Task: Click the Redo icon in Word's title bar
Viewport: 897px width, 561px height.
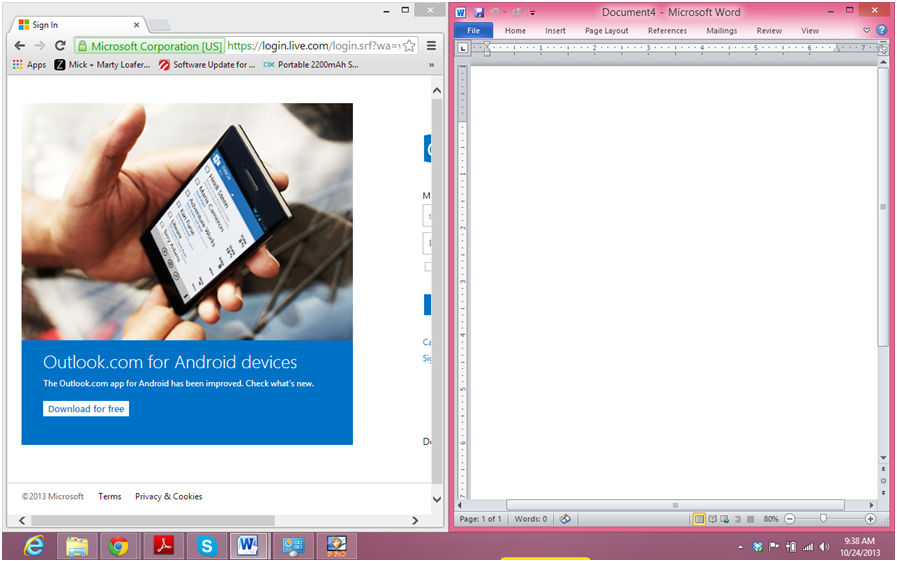Action: coord(517,12)
